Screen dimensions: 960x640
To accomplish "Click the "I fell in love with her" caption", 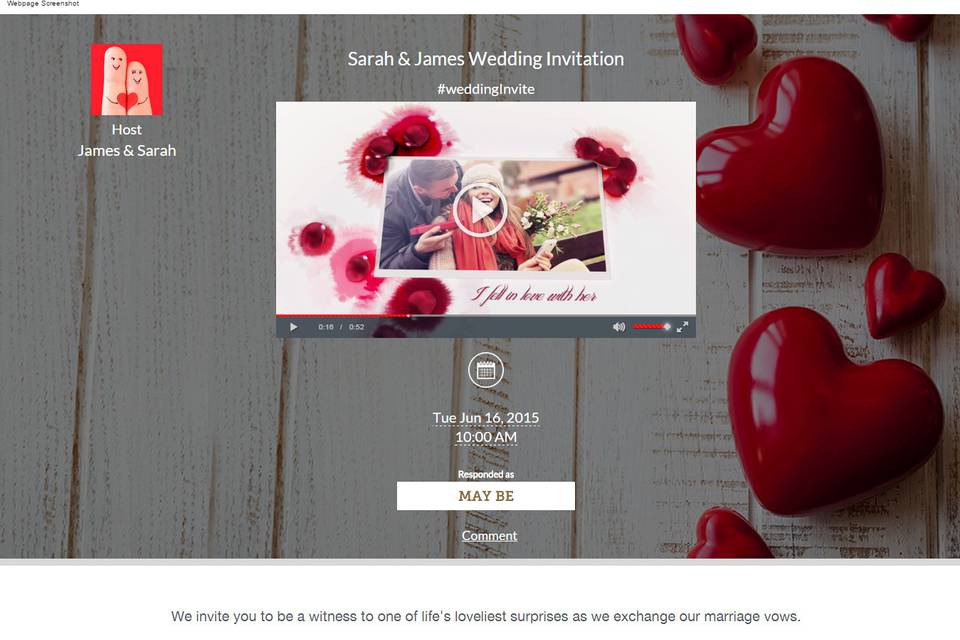I will pos(533,295).
